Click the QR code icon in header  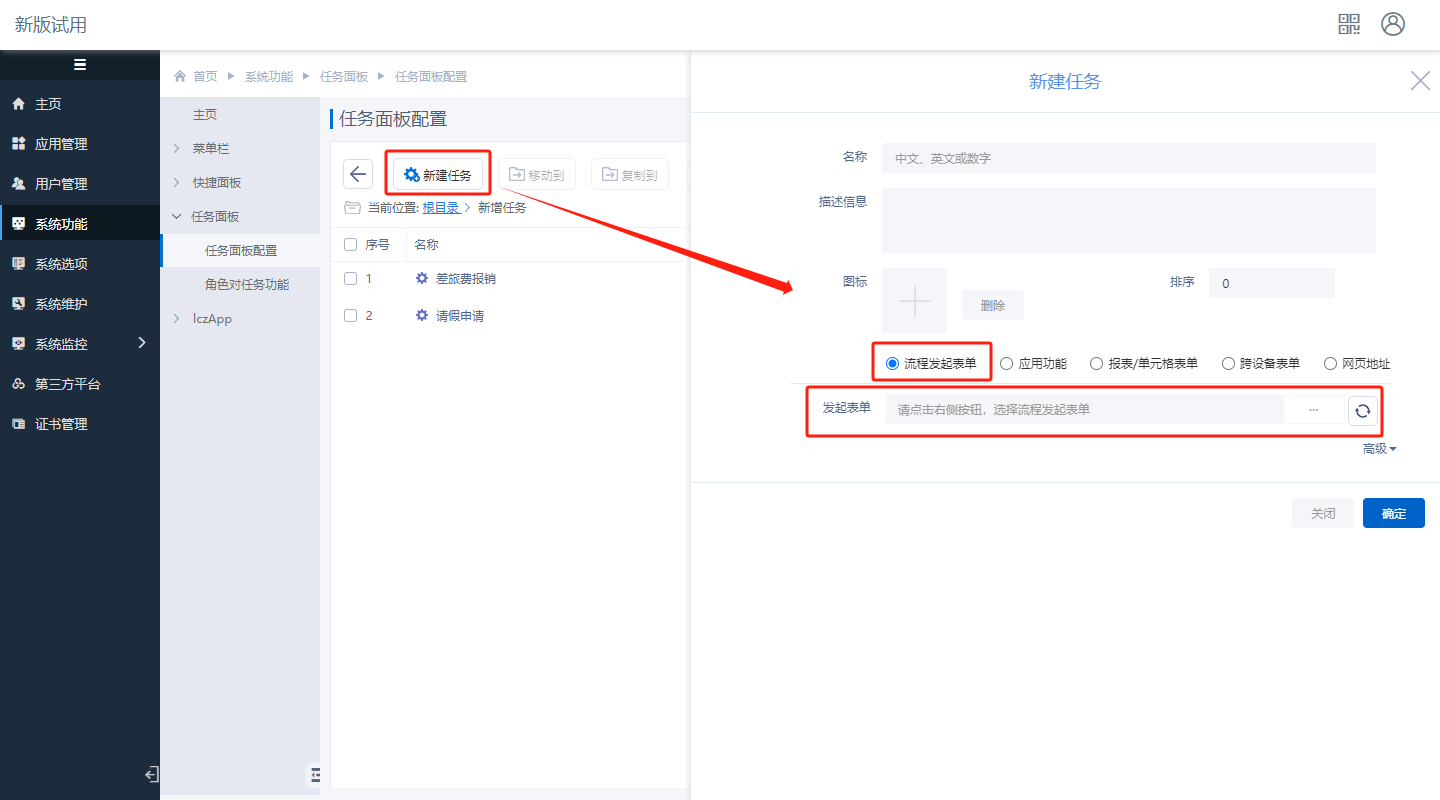1349,24
